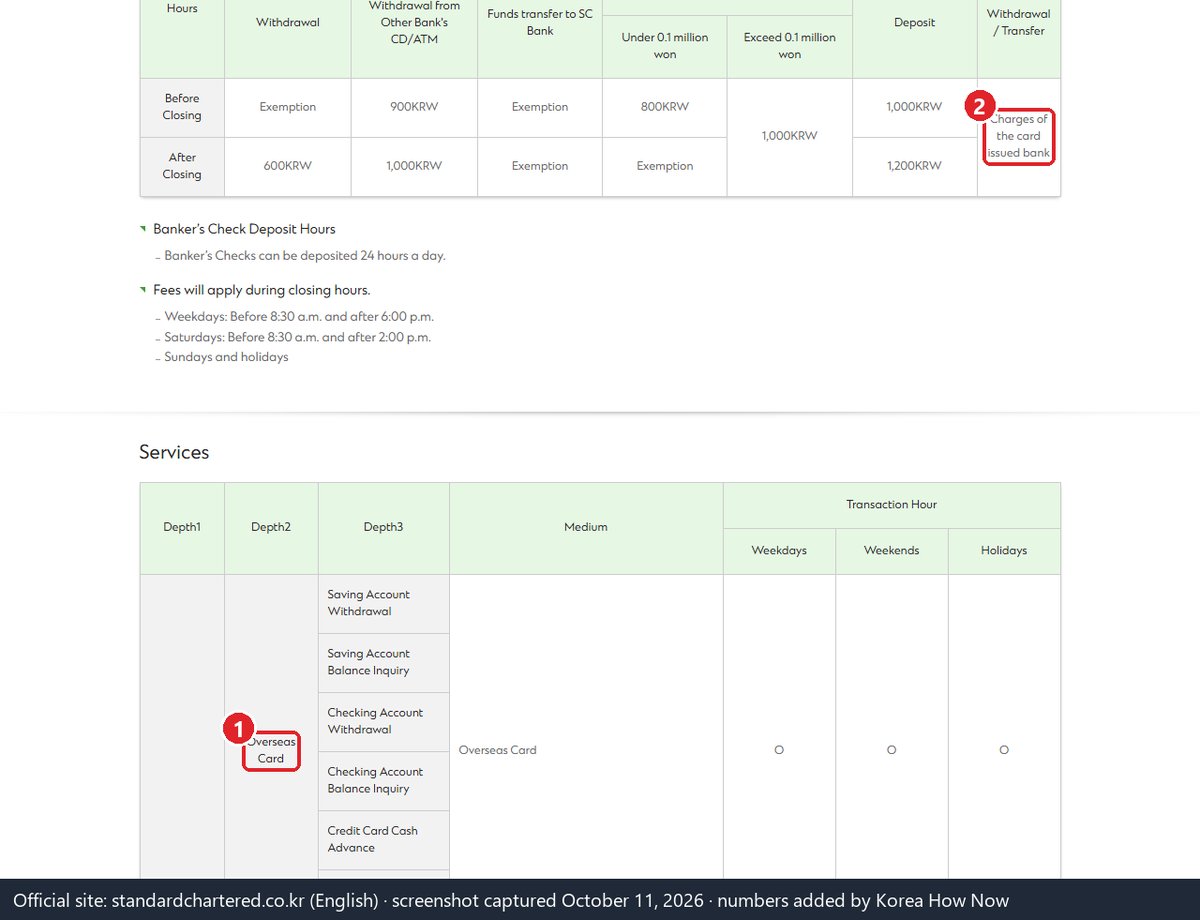This screenshot has height=920, width=1200.
Task: Click After Closing 1,000KRW Other Bank's CD/ATM cell
Action: click(x=414, y=166)
